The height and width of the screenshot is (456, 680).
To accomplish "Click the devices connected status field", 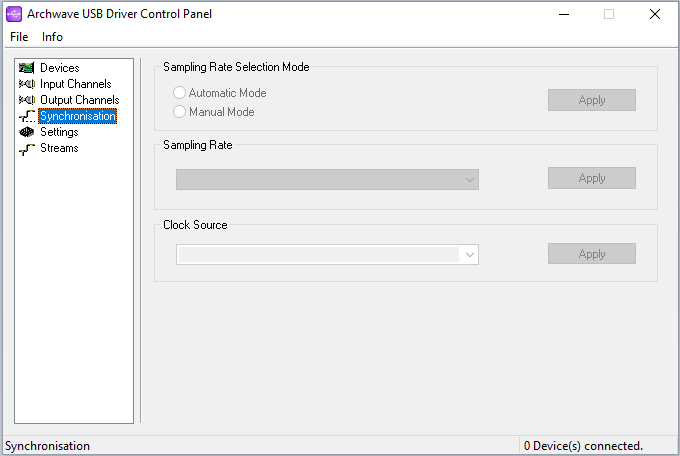I will coord(583,446).
